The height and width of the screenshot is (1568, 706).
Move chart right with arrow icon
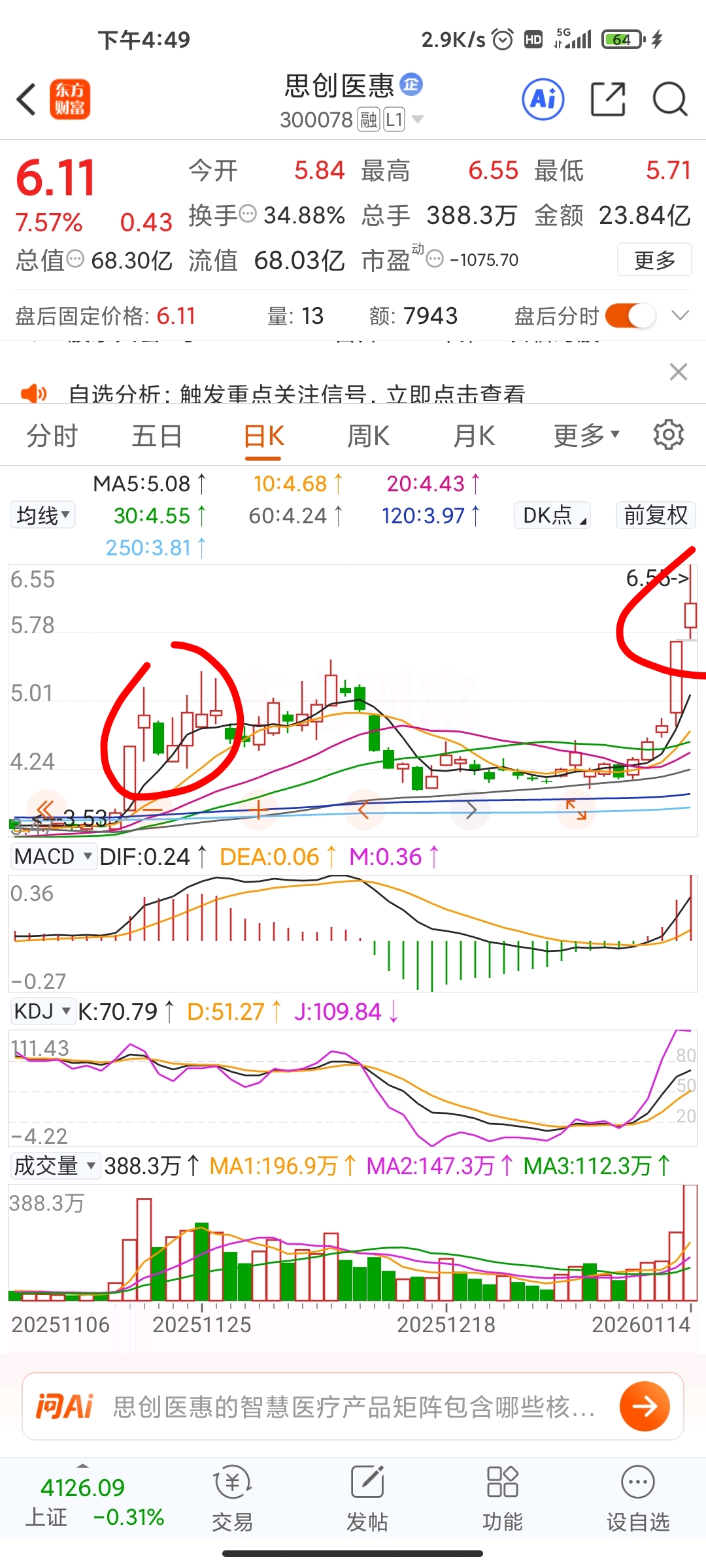[x=471, y=811]
